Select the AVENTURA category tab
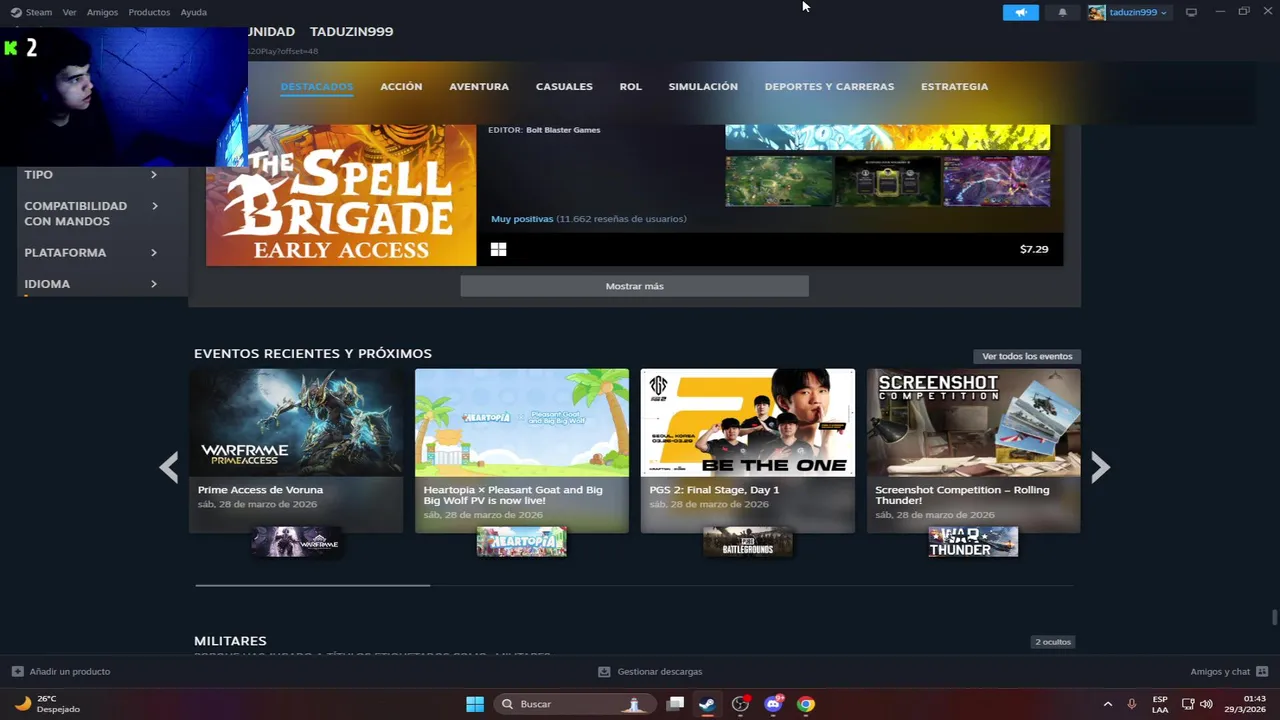 479,86
